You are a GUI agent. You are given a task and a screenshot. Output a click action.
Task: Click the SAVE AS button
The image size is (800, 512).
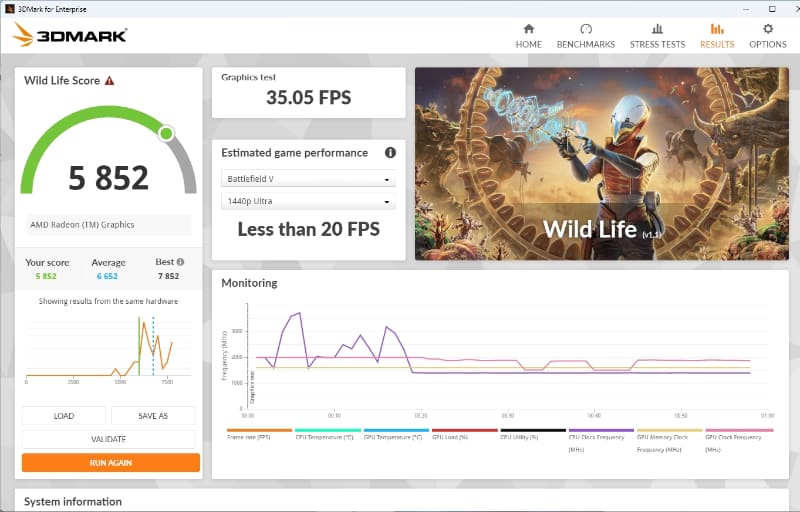pos(153,416)
